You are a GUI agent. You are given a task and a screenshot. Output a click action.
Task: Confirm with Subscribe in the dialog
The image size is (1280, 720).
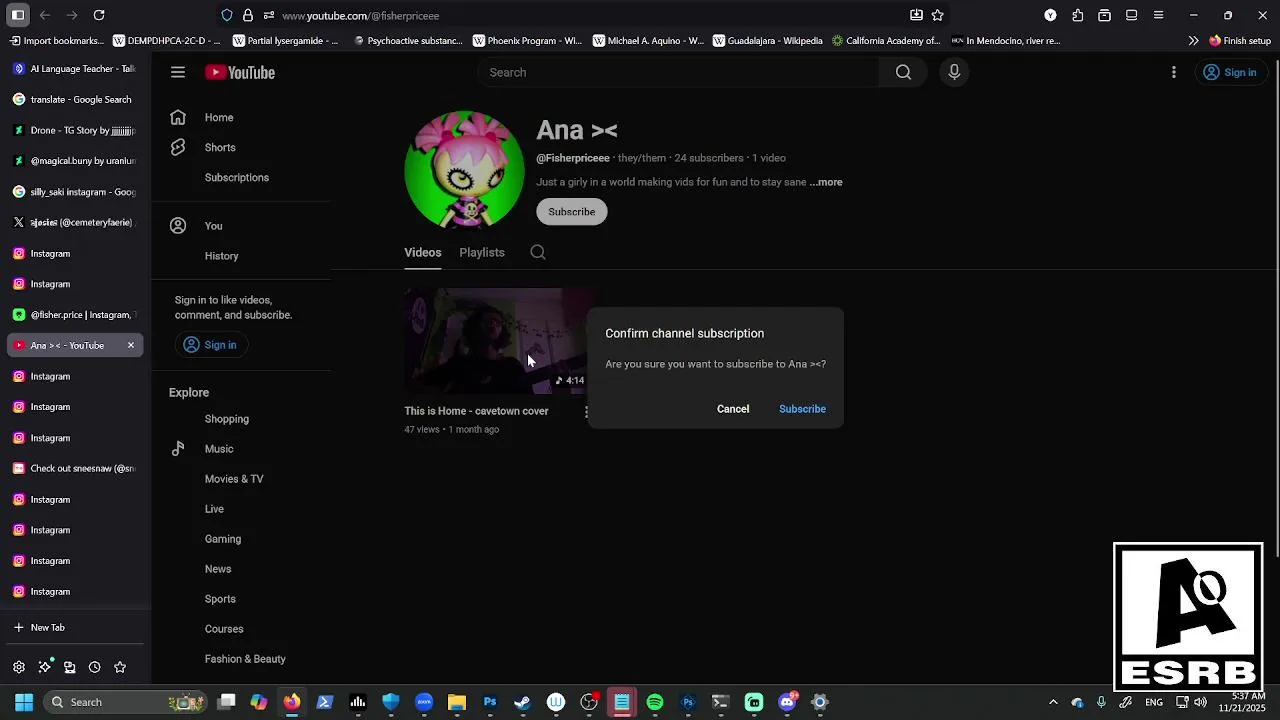click(802, 409)
